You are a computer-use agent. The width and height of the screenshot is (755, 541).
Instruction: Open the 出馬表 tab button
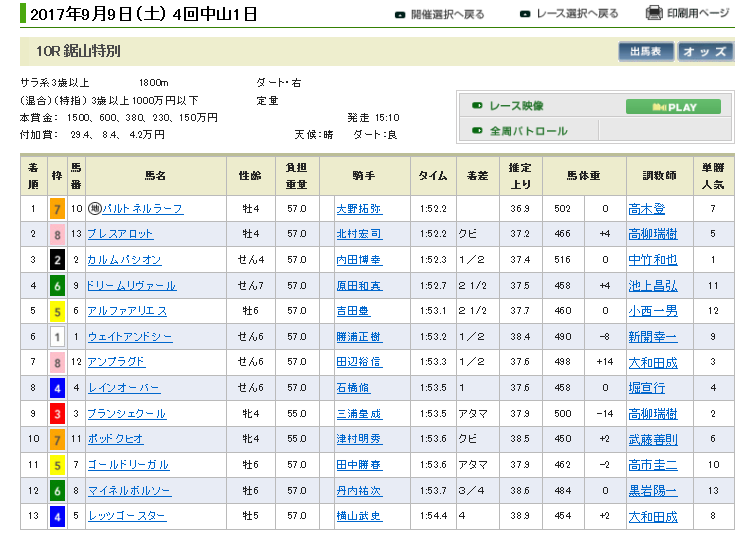[646, 51]
